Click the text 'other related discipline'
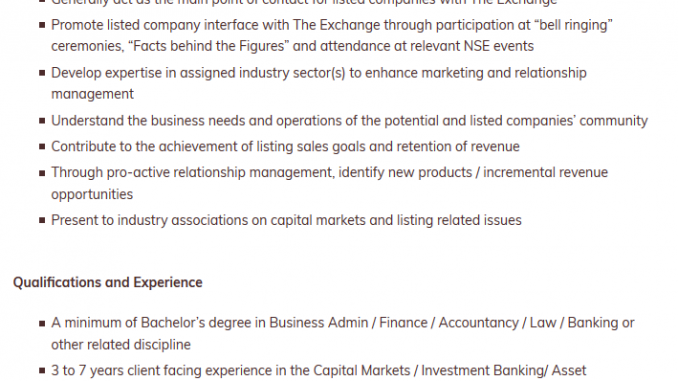 (121, 345)
